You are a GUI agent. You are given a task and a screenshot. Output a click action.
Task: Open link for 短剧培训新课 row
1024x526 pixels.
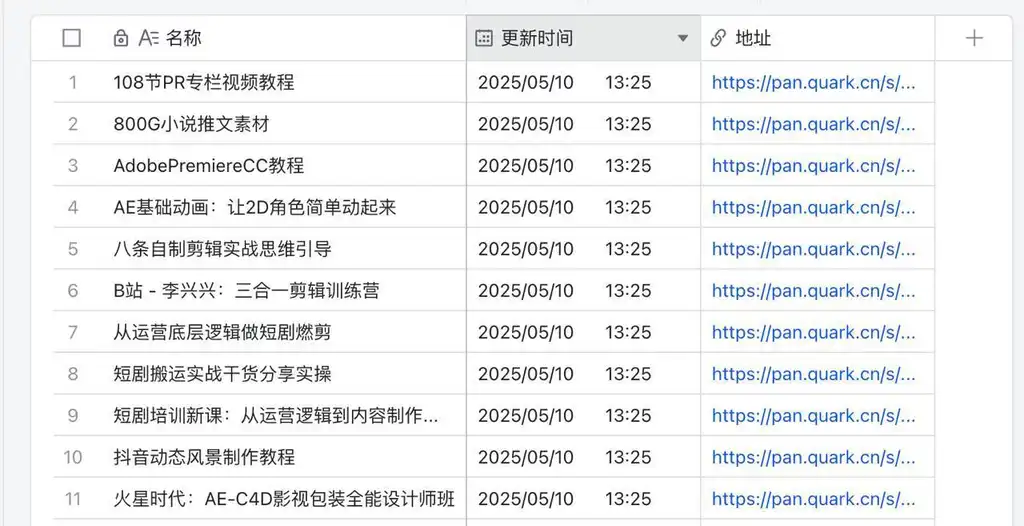(x=814, y=416)
